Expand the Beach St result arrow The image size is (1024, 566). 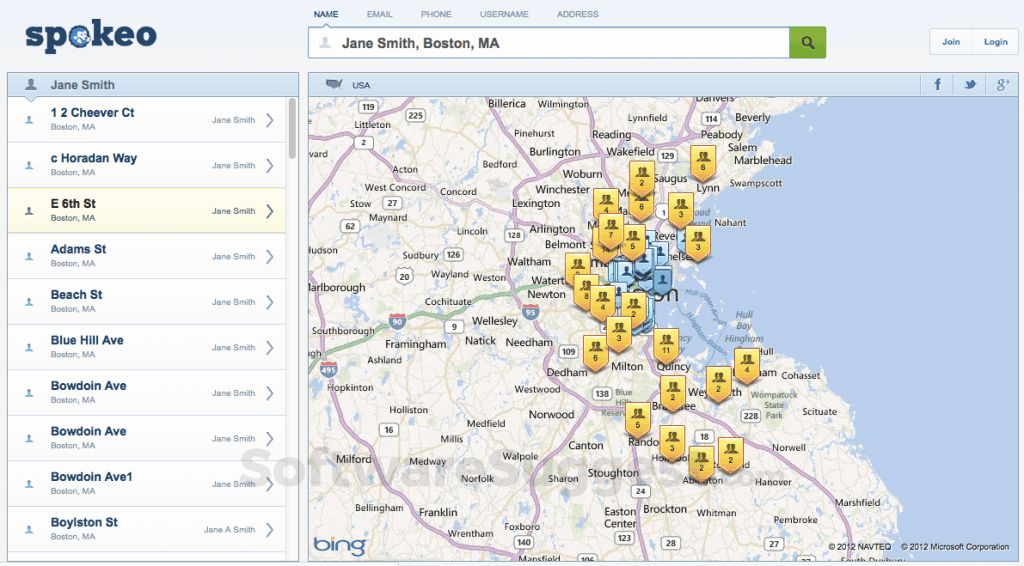click(270, 302)
